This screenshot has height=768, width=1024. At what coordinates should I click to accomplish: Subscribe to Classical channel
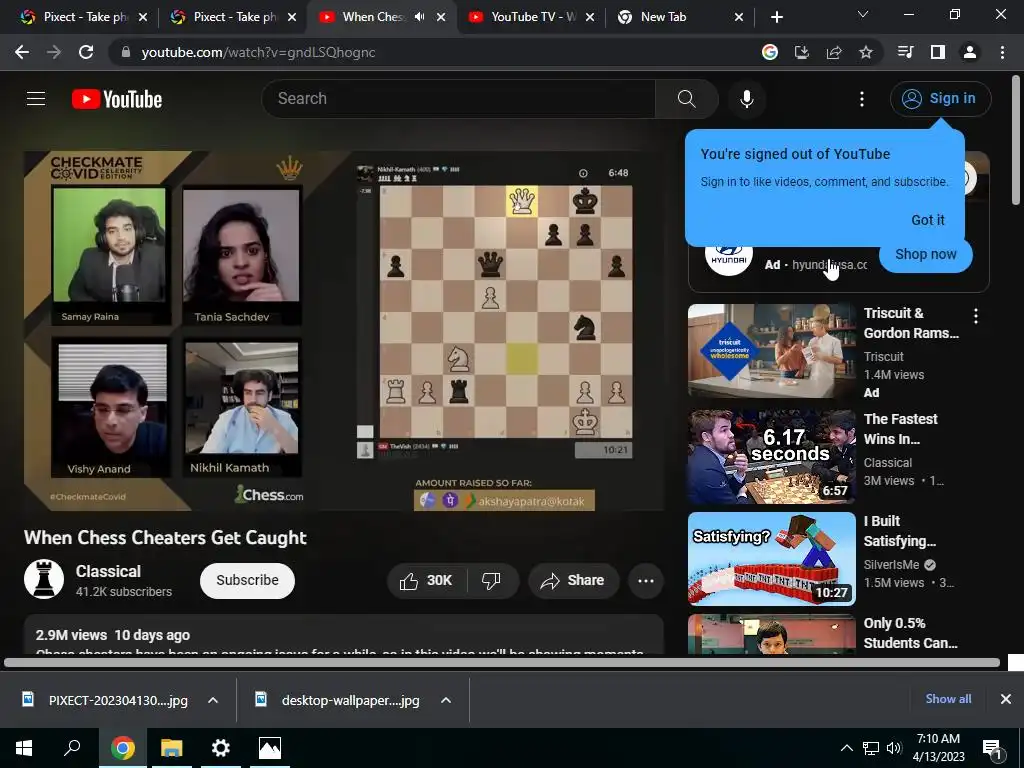pos(248,581)
